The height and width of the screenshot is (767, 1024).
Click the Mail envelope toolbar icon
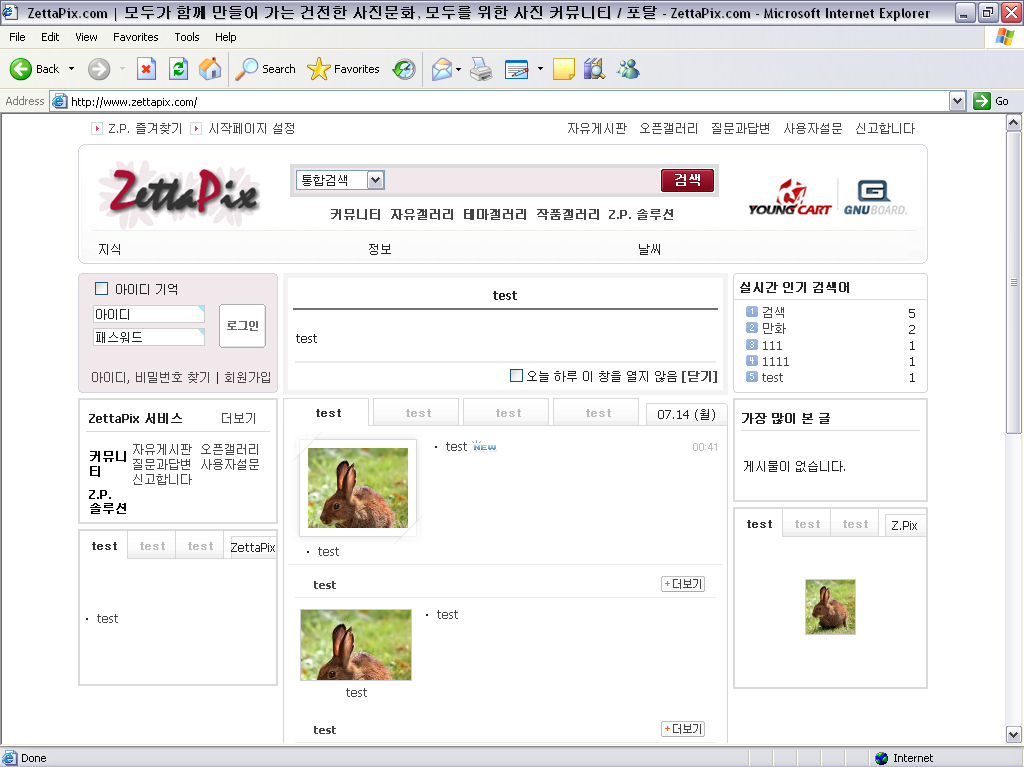click(441, 69)
